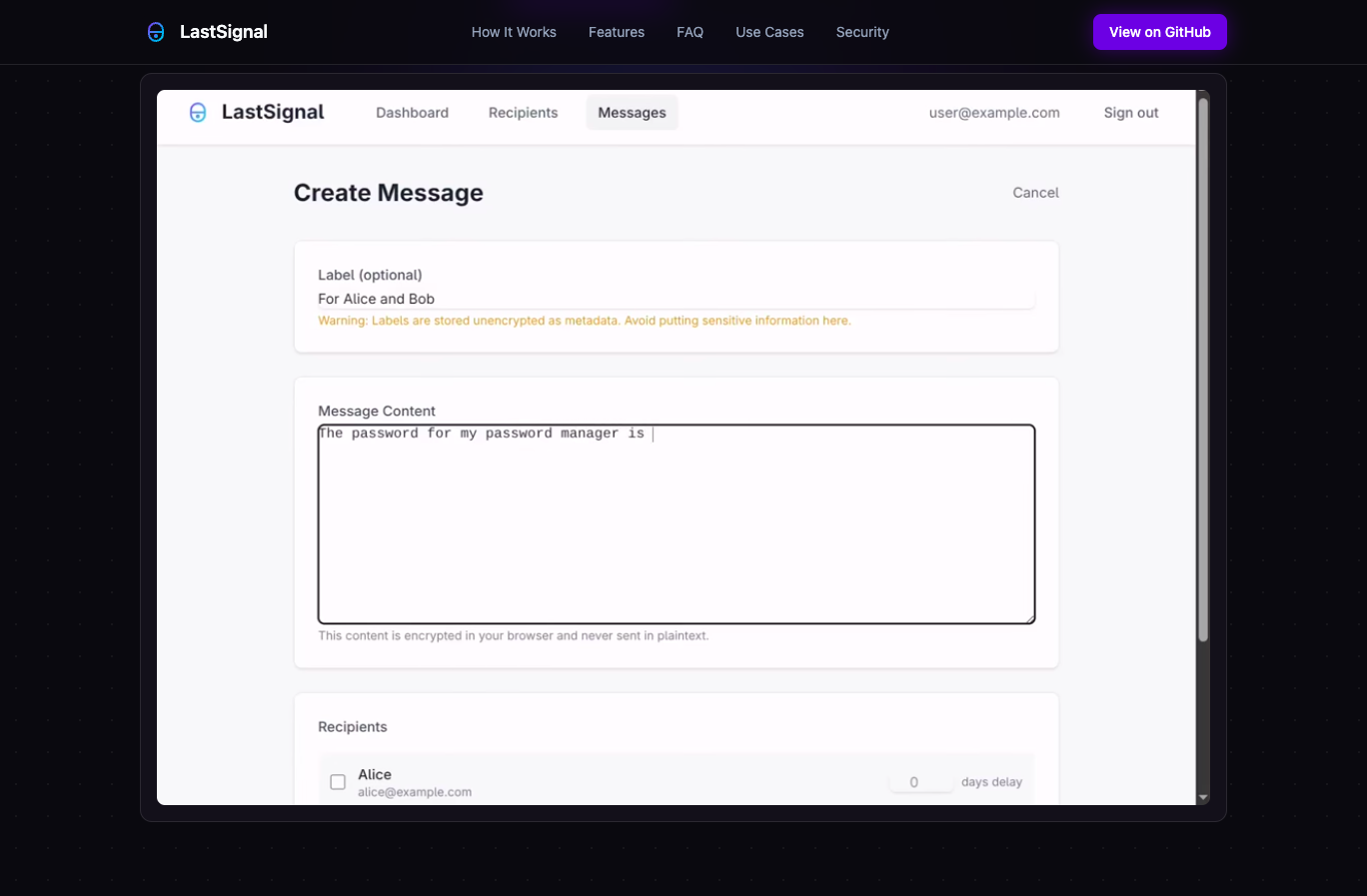Click the LastSignal logo icon in site header
1367x896 pixels.
click(156, 32)
